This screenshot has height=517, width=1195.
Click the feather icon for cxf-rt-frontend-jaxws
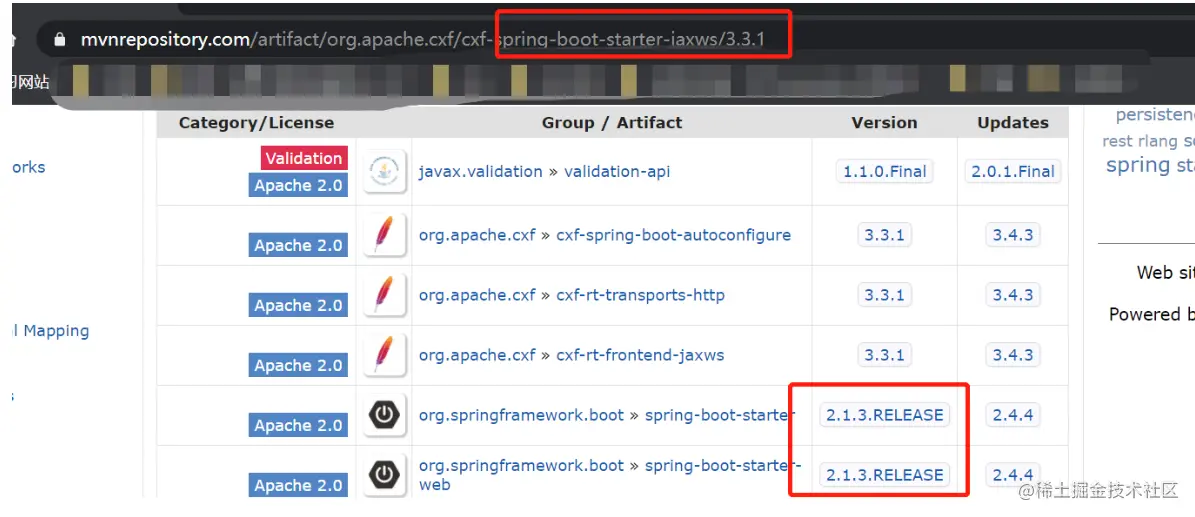[383, 355]
